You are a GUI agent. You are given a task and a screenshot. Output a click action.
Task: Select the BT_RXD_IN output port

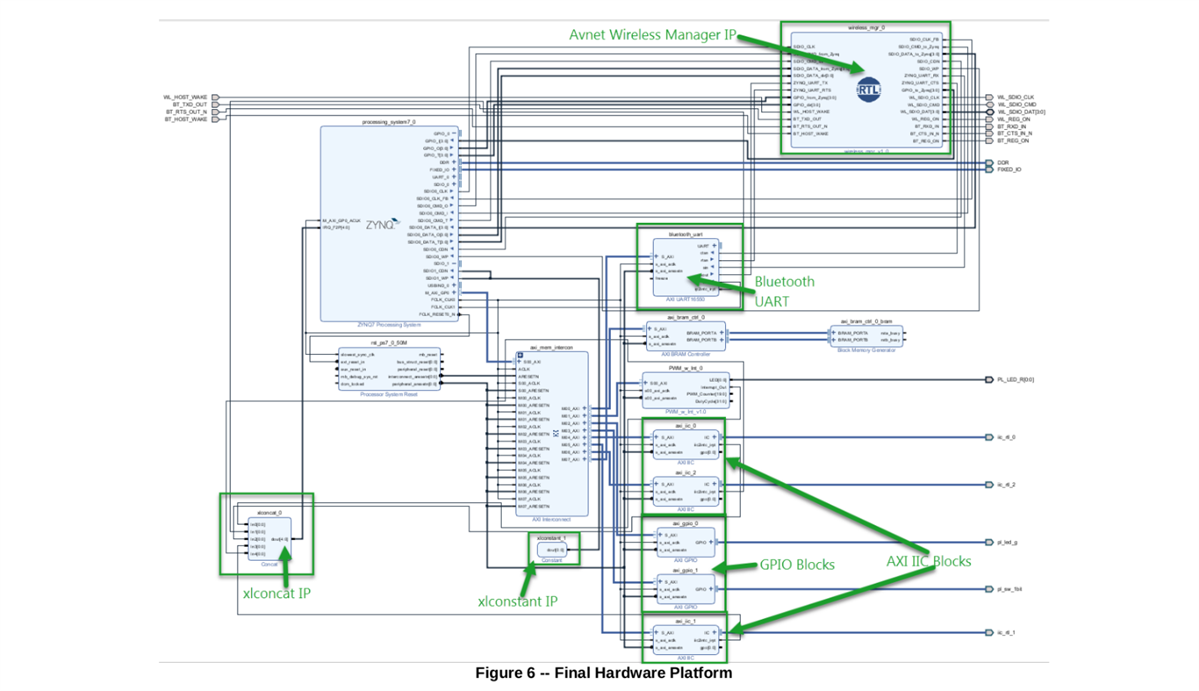[989, 126]
